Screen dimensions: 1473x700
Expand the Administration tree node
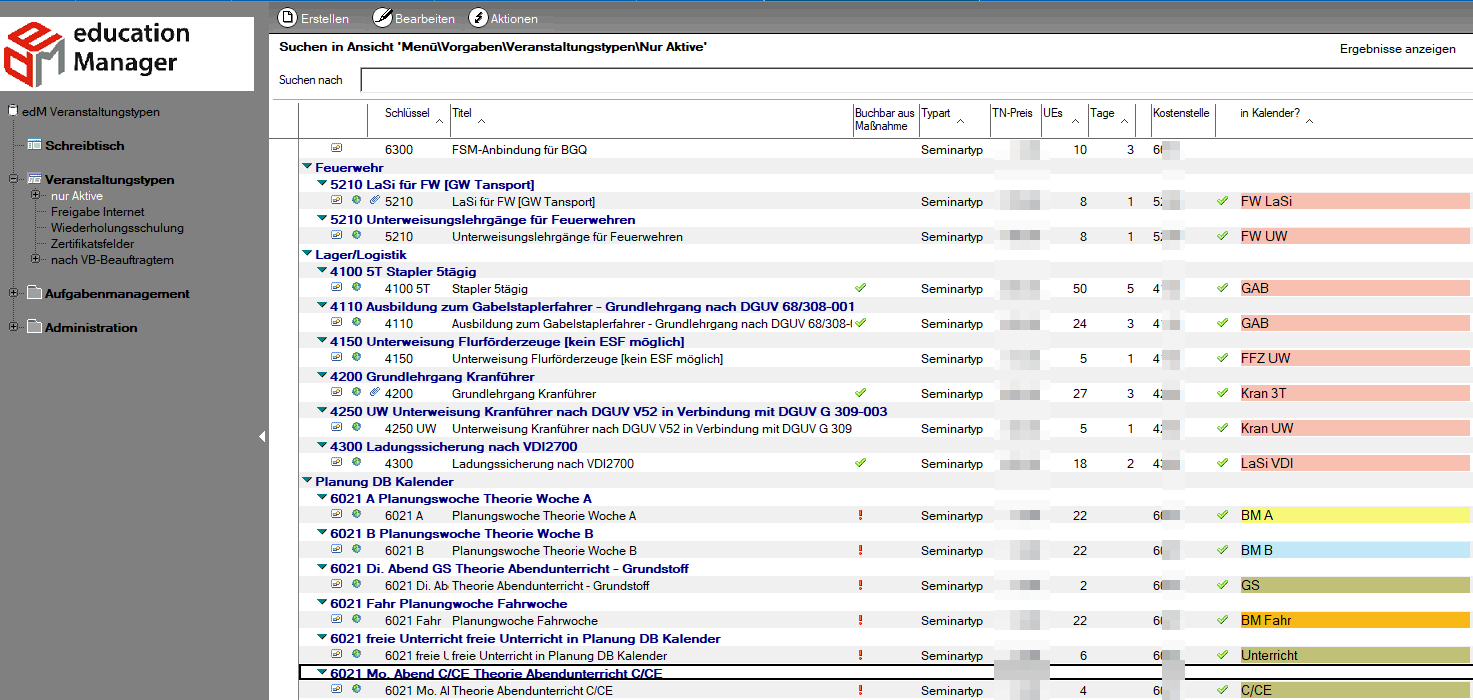pyautogui.click(x=13, y=328)
